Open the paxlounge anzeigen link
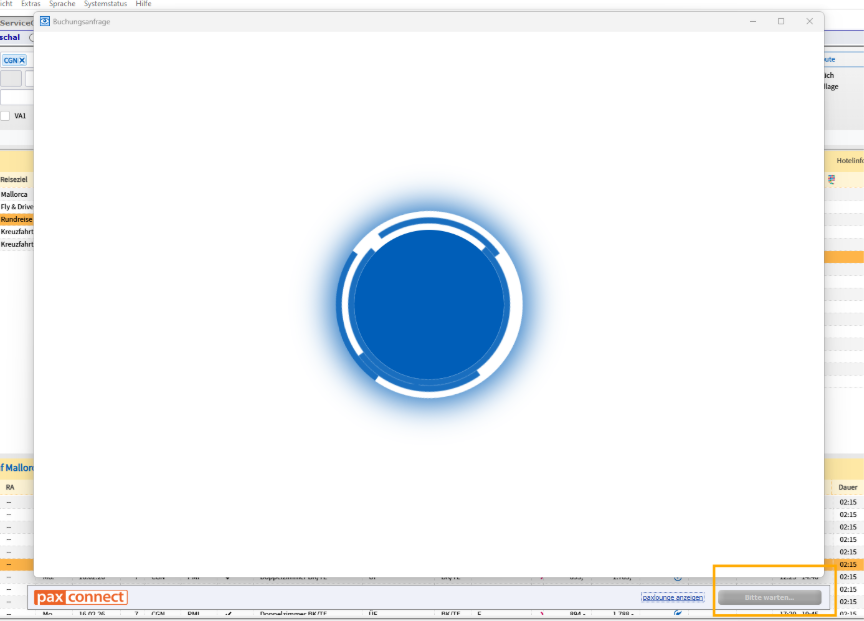The image size is (864, 621). [x=672, y=596]
